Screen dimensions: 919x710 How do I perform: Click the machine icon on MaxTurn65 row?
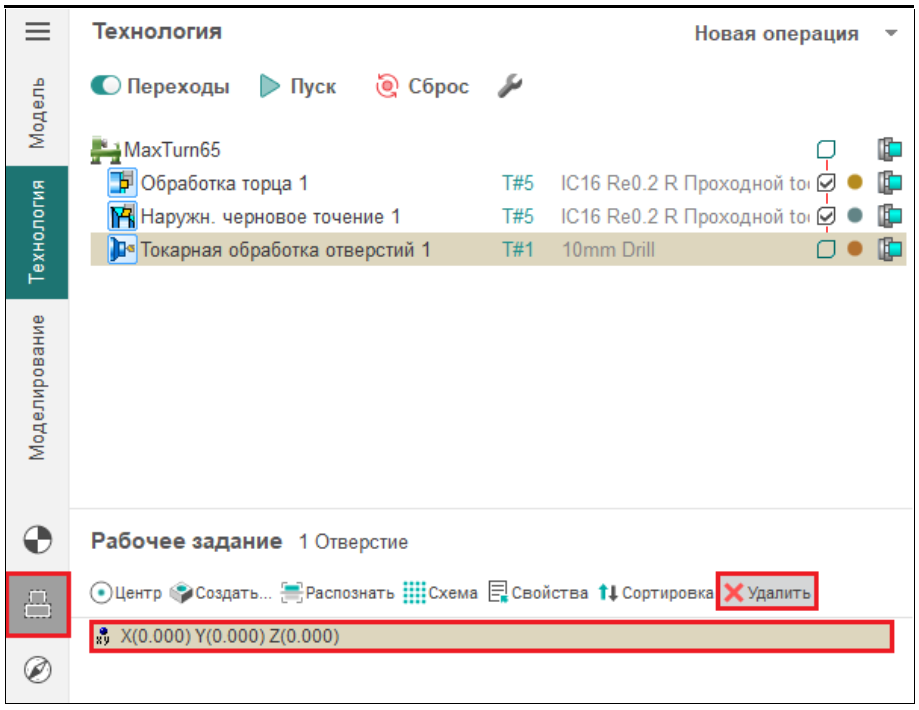[889, 150]
